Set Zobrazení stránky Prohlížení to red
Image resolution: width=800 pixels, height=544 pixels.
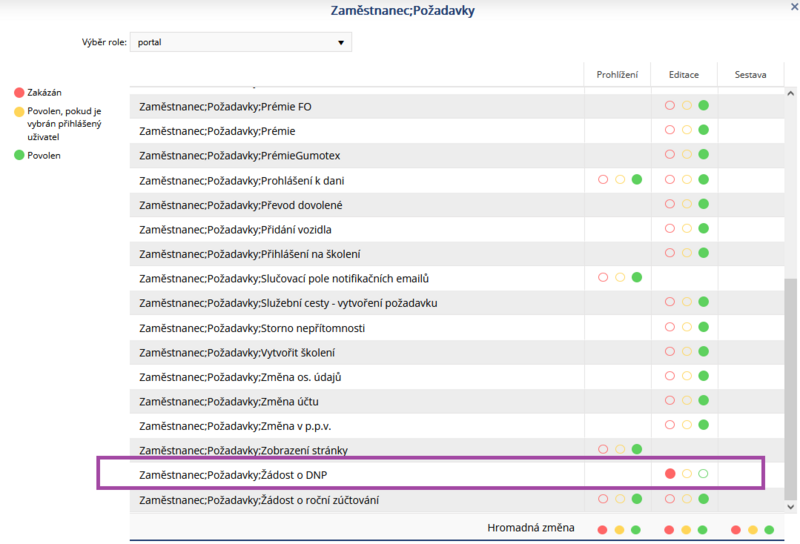click(x=603, y=450)
